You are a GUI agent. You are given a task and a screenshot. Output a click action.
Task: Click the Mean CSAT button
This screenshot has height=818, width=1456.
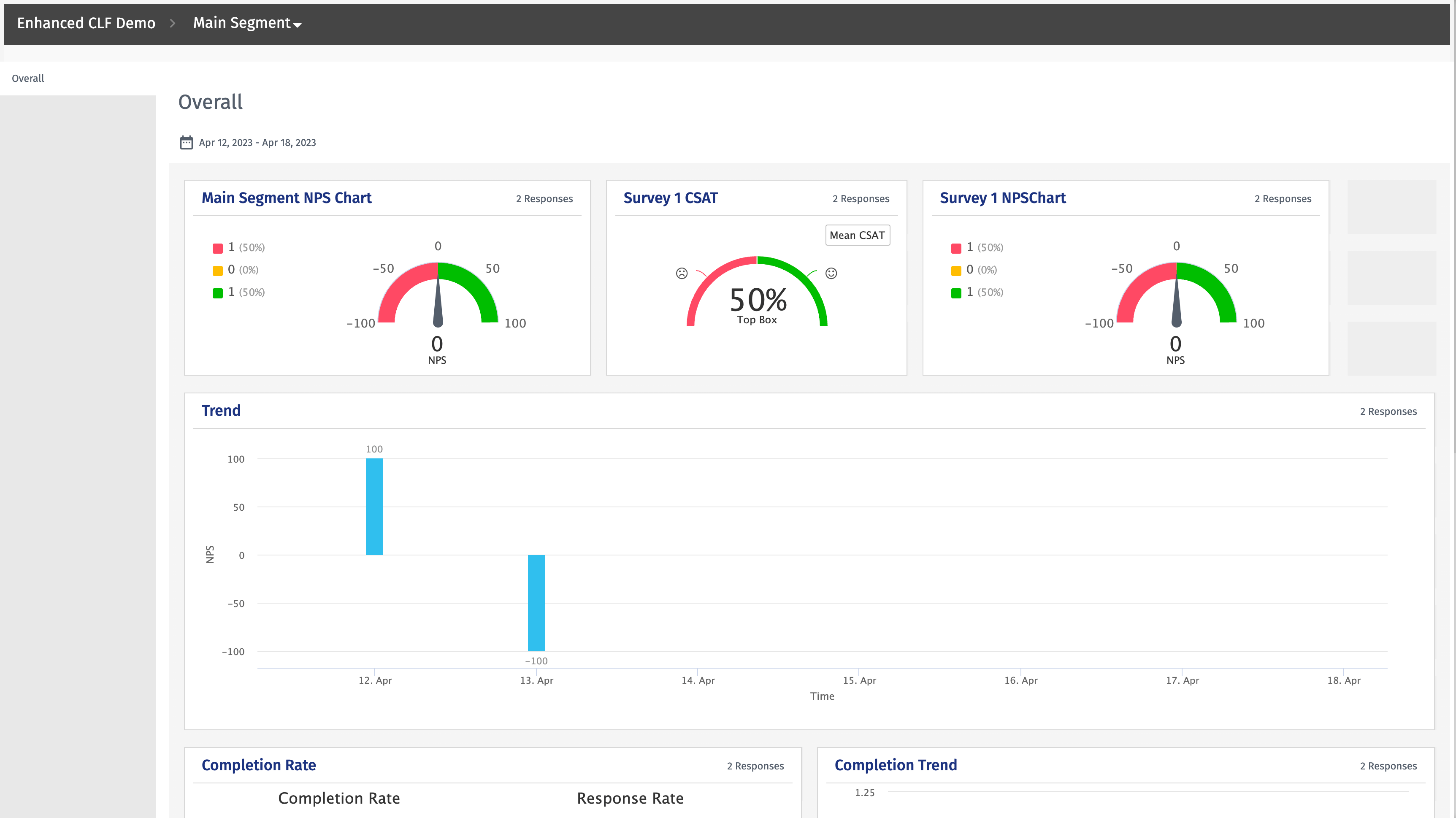click(857, 235)
